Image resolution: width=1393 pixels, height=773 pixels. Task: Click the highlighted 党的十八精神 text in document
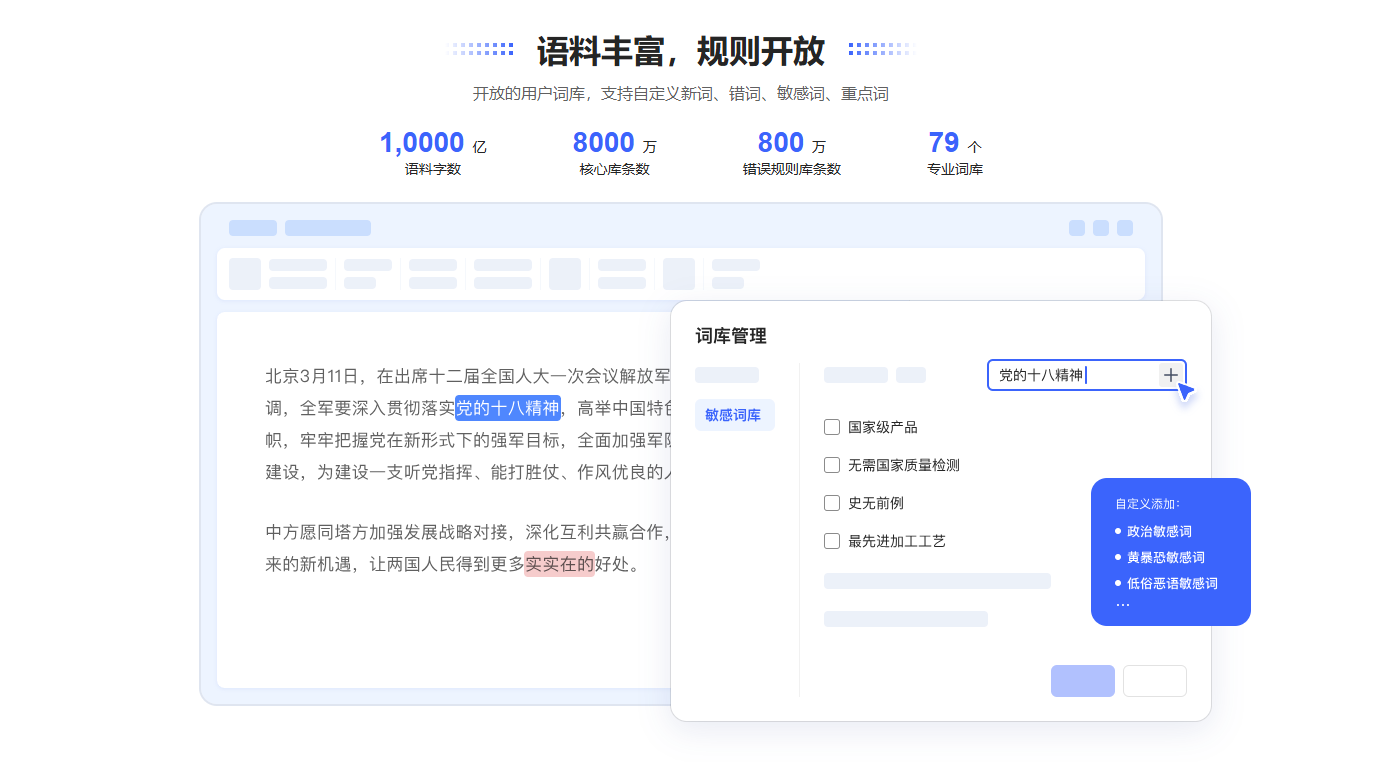tap(508, 408)
